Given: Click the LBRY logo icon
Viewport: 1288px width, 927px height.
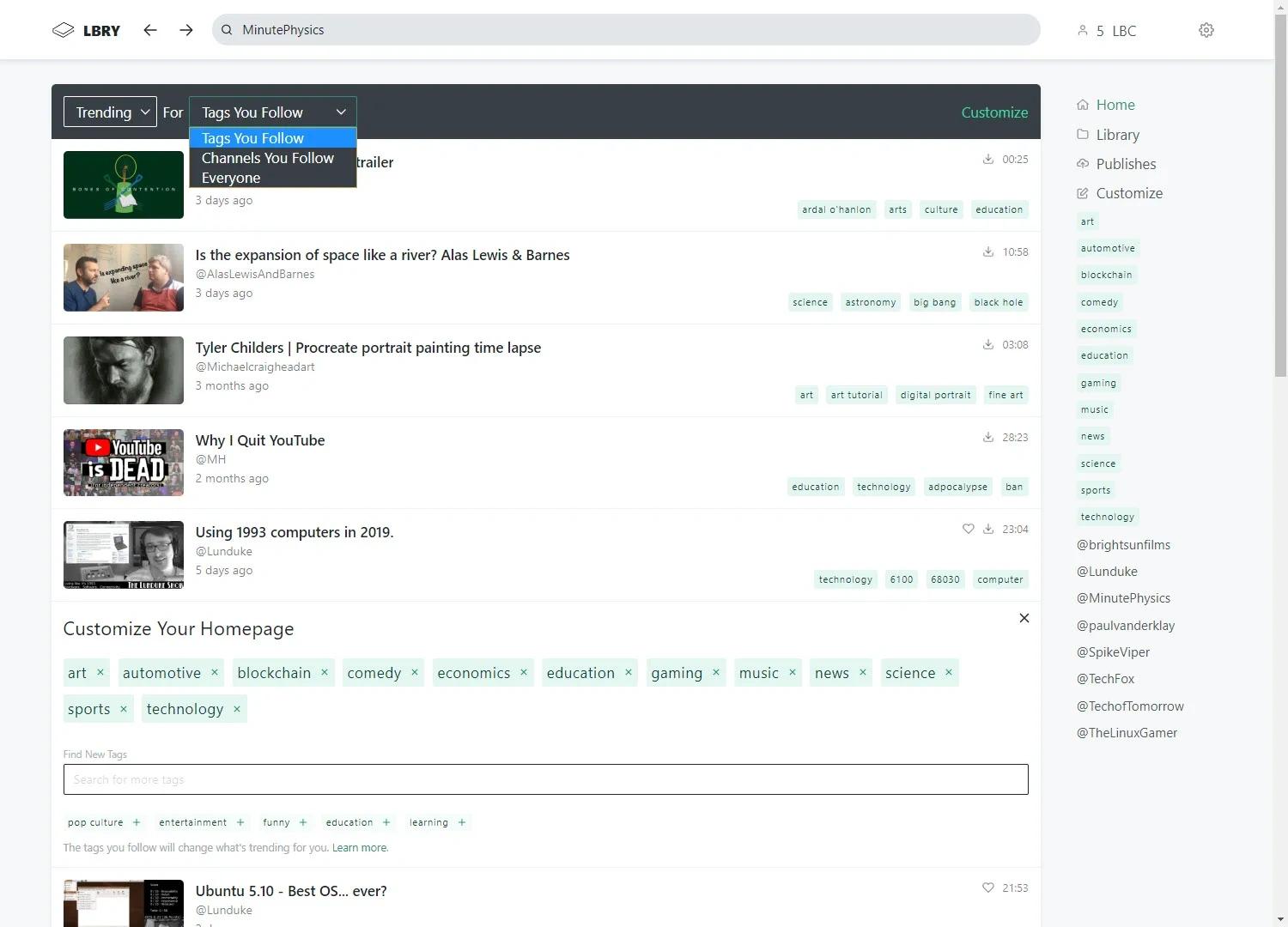Looking at the screenshot, I should pyautogui.click(x=64, y=30).
